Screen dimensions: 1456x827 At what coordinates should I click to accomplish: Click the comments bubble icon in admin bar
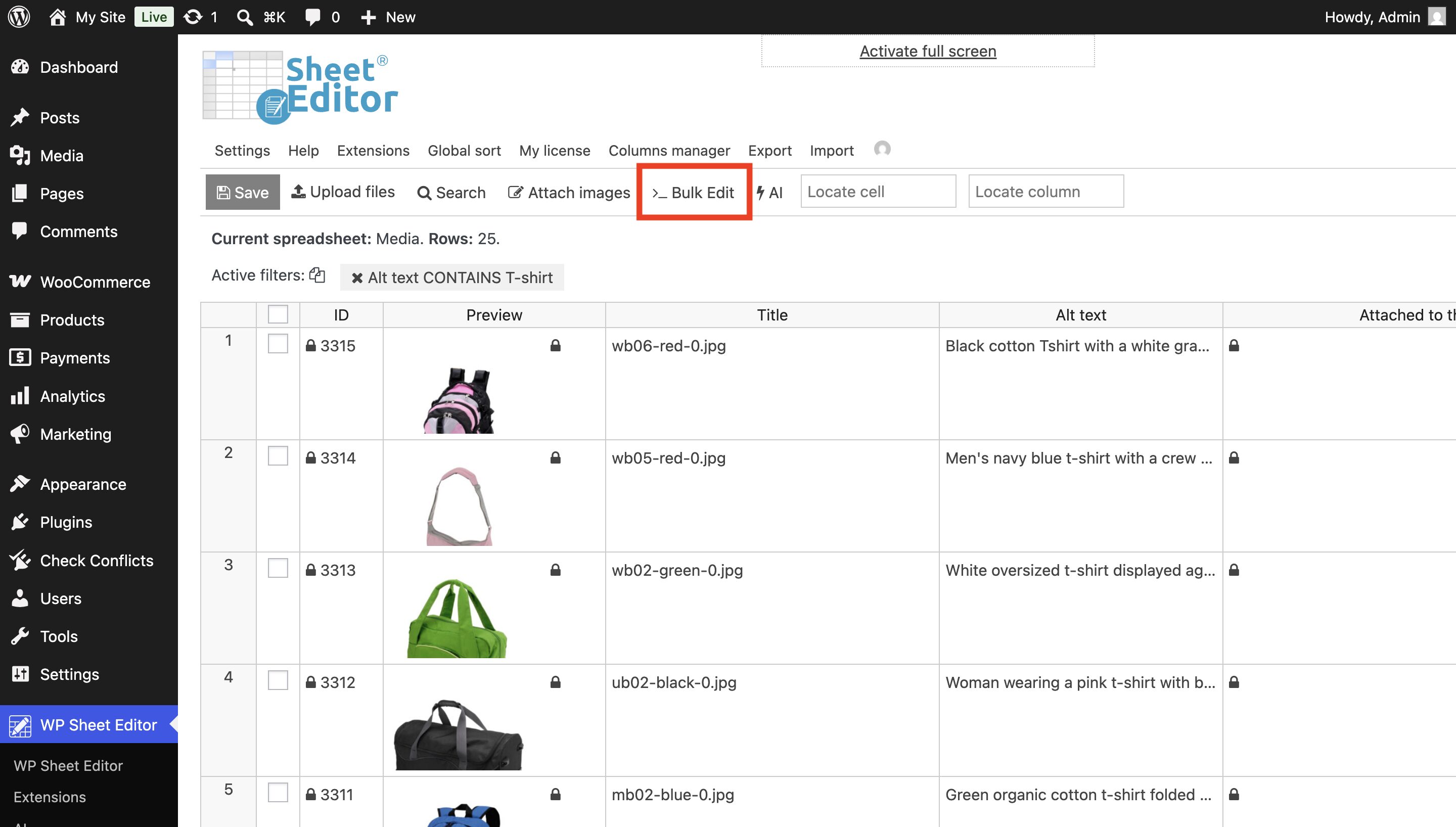click(x=312, y=17)
